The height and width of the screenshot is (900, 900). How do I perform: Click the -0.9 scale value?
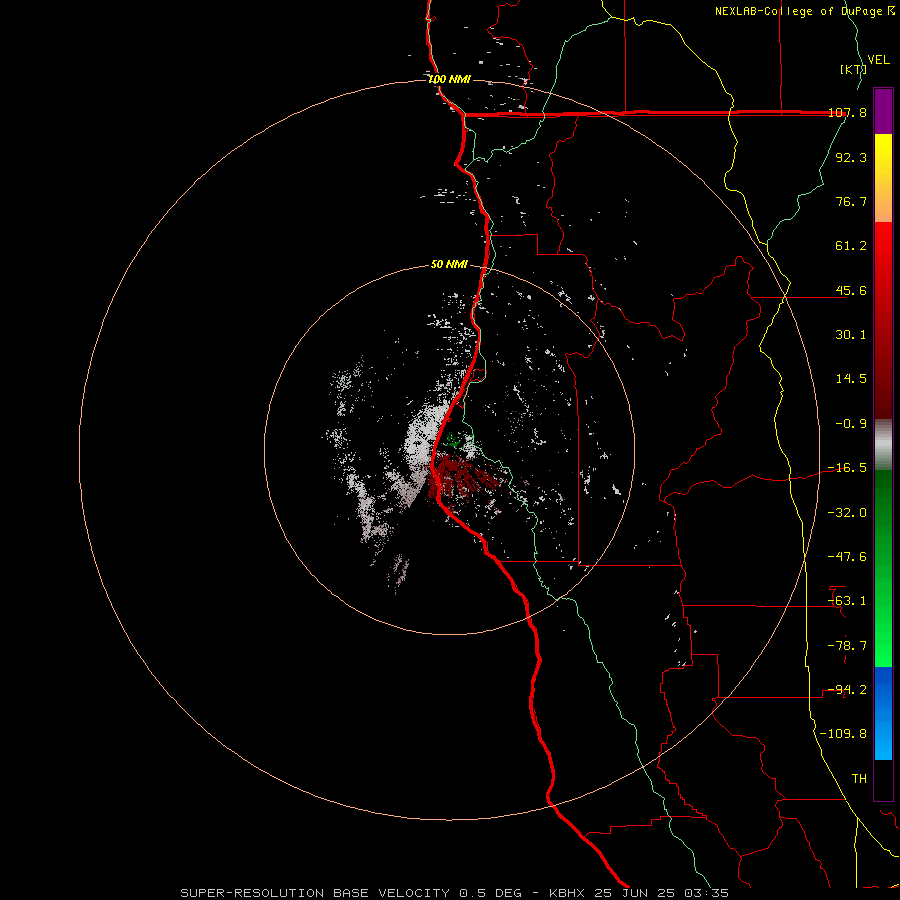click(x=851, y=424)
